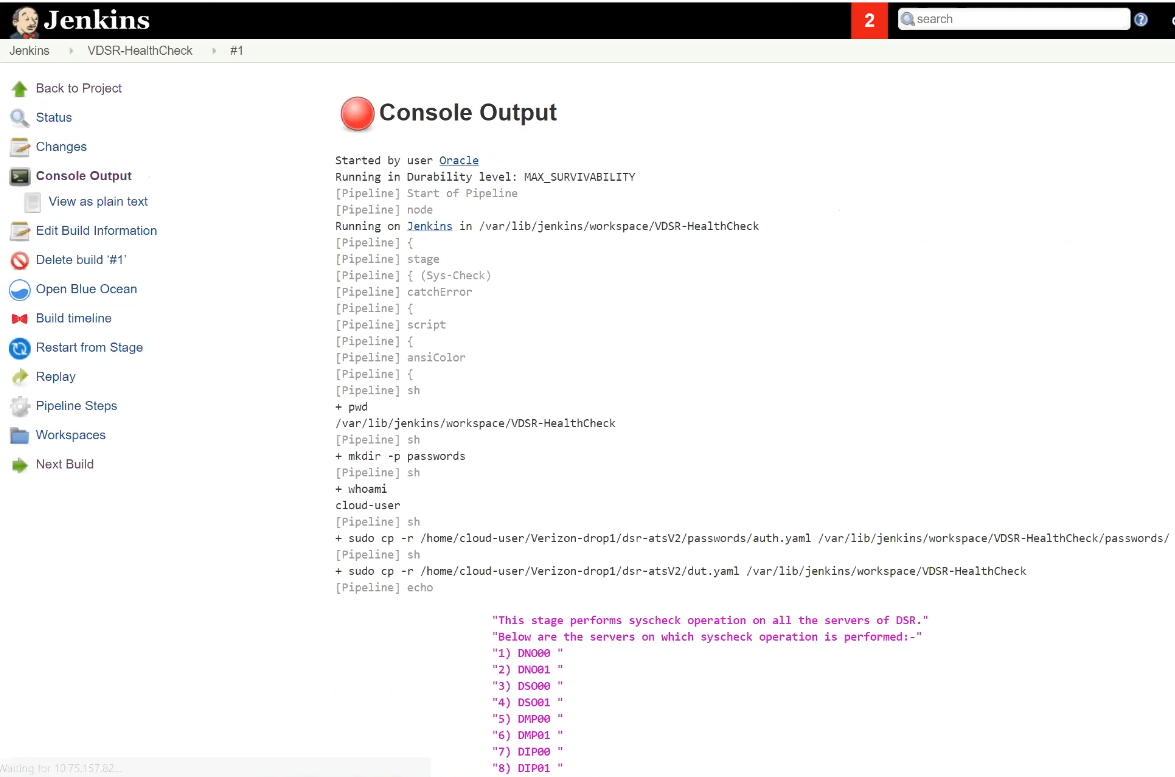Open Blue Ocean view link

pos(86,289)
